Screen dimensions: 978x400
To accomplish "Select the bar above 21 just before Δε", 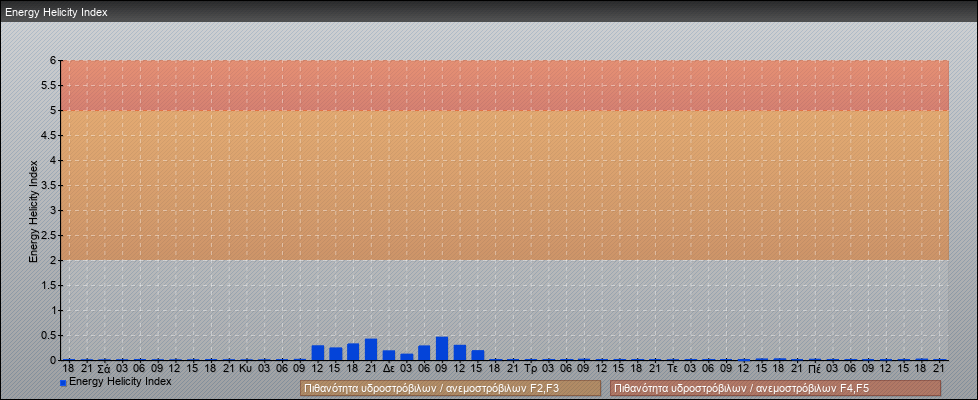I will 370,349.
